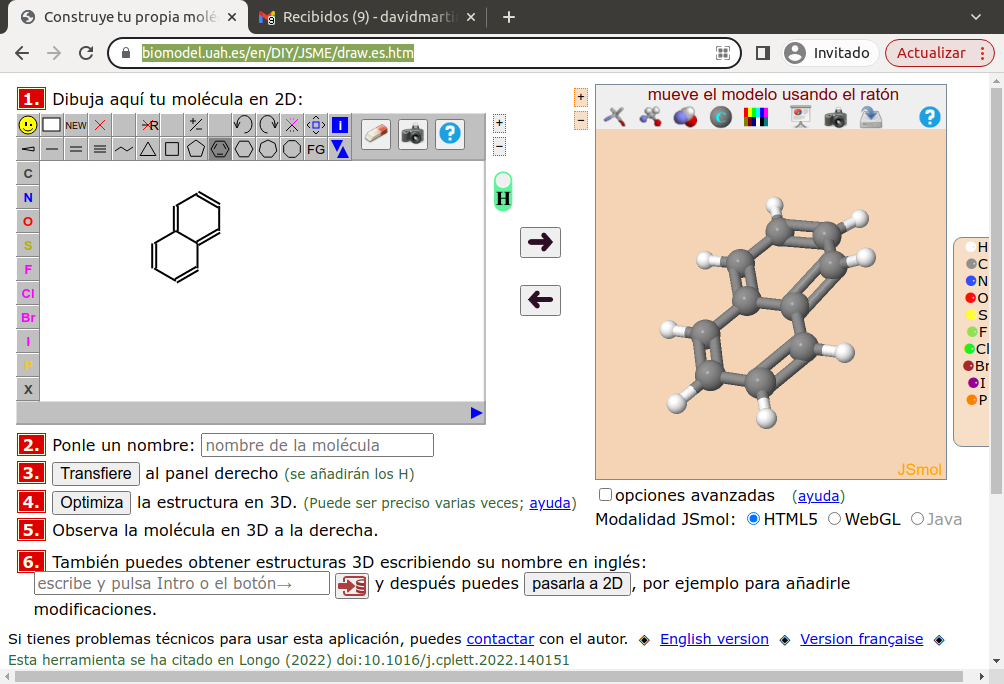
Task: Pick the red Oxygen color swatch
Action: [971, 298]
